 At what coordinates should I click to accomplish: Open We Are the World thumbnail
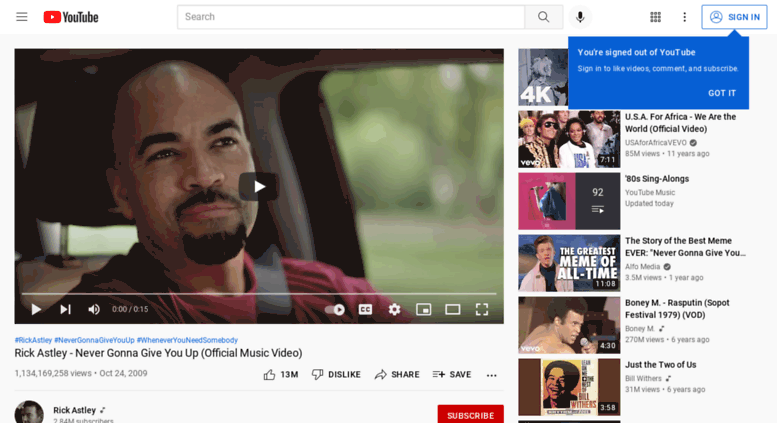(x=569, y=139)
